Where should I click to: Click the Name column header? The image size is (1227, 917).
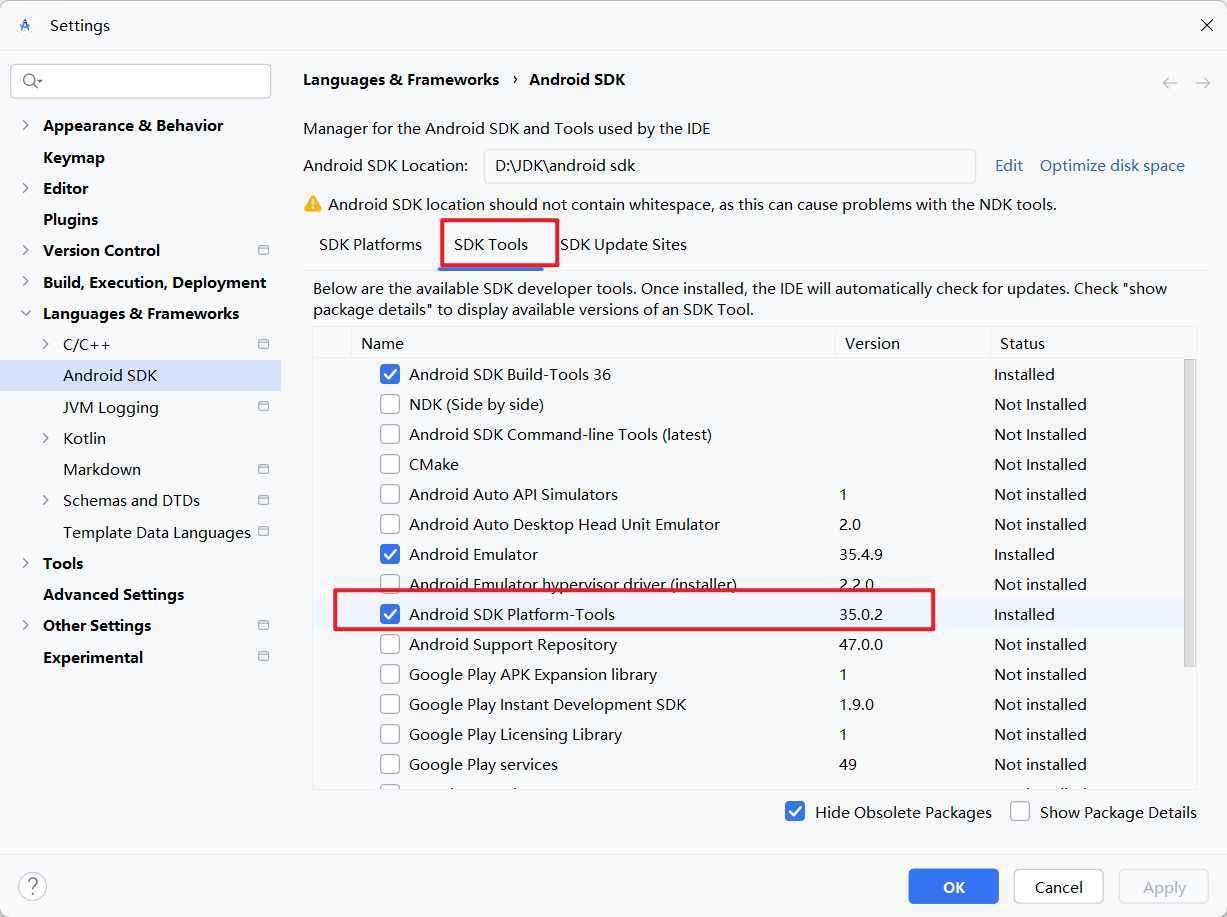click(593, 343)
